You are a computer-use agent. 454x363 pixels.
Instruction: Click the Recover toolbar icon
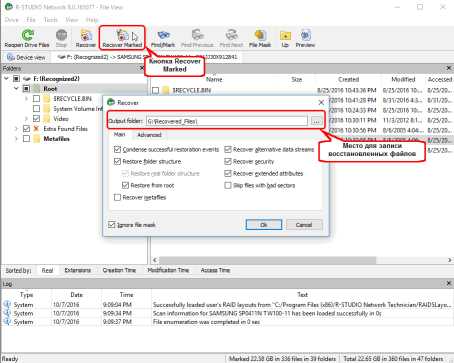(86, 38)
